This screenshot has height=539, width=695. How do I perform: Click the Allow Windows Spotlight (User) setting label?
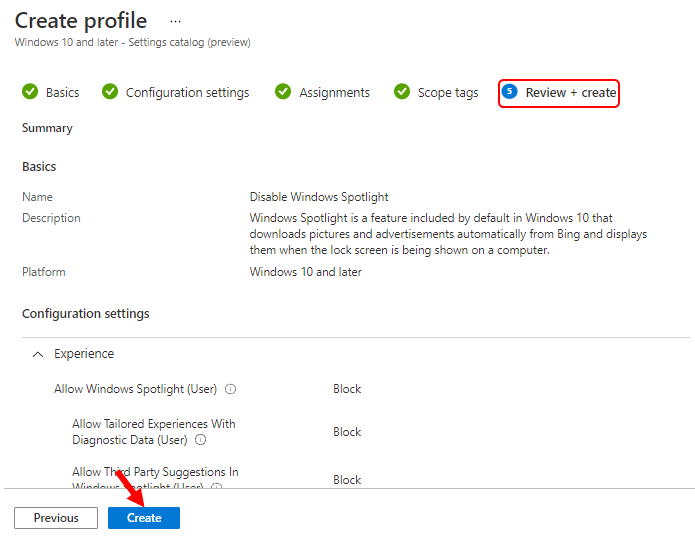[136, 389]
